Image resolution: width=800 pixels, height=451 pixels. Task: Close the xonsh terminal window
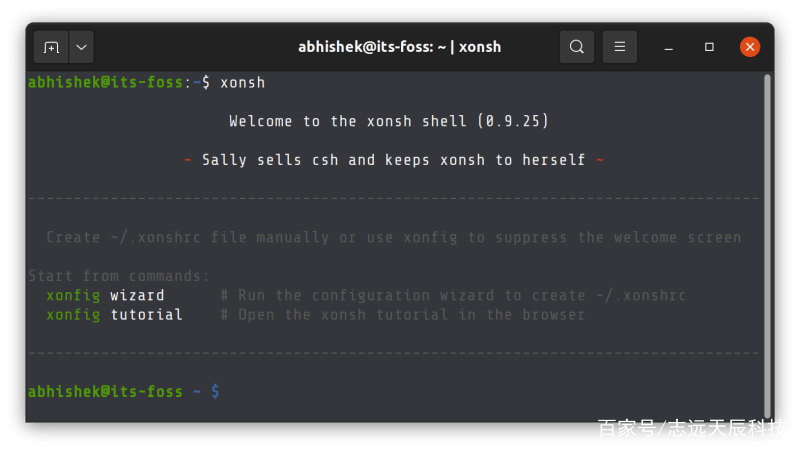coord(749,47)
